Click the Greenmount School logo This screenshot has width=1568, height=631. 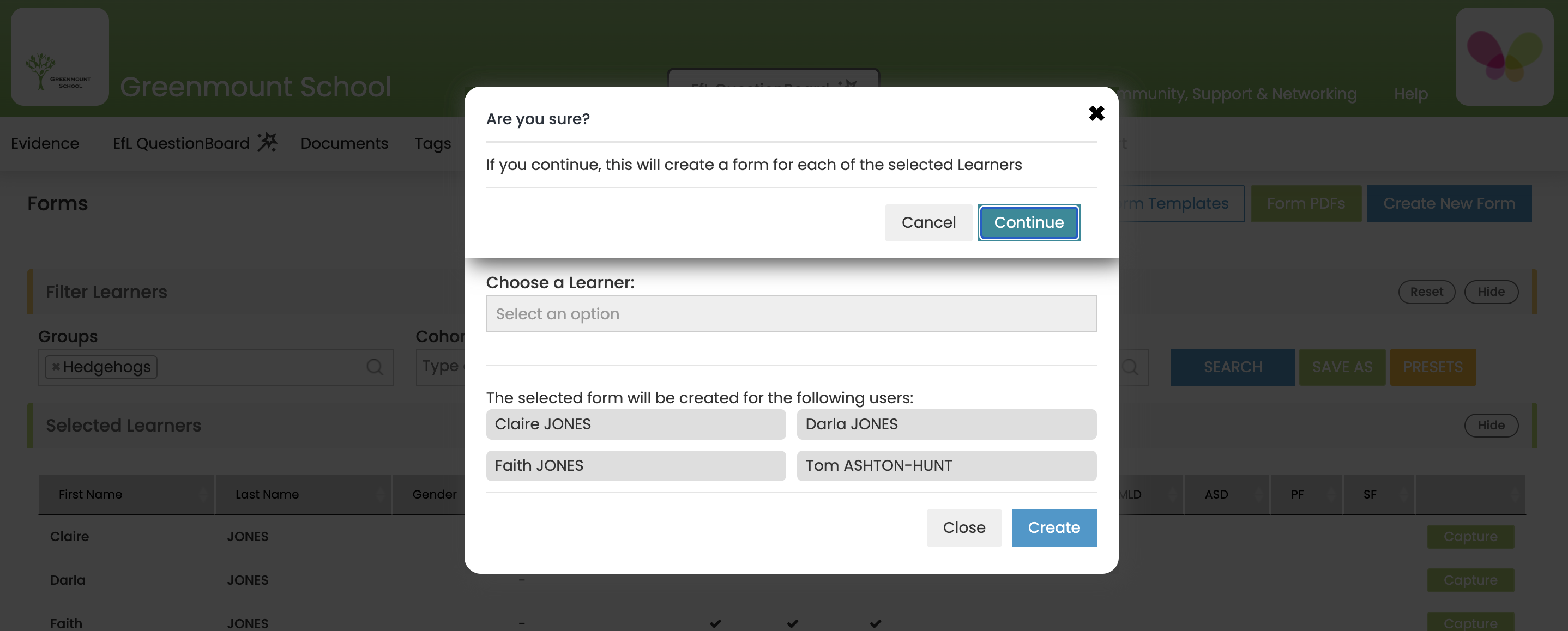(59, 56)
